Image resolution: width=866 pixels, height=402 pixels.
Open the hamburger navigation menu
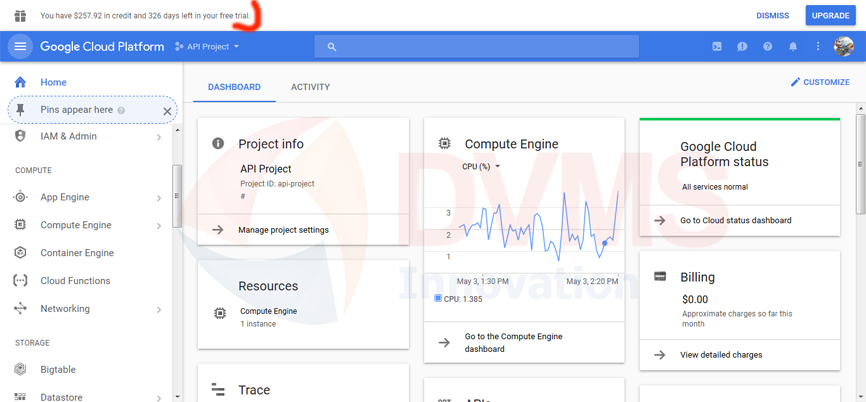(20, 46)
